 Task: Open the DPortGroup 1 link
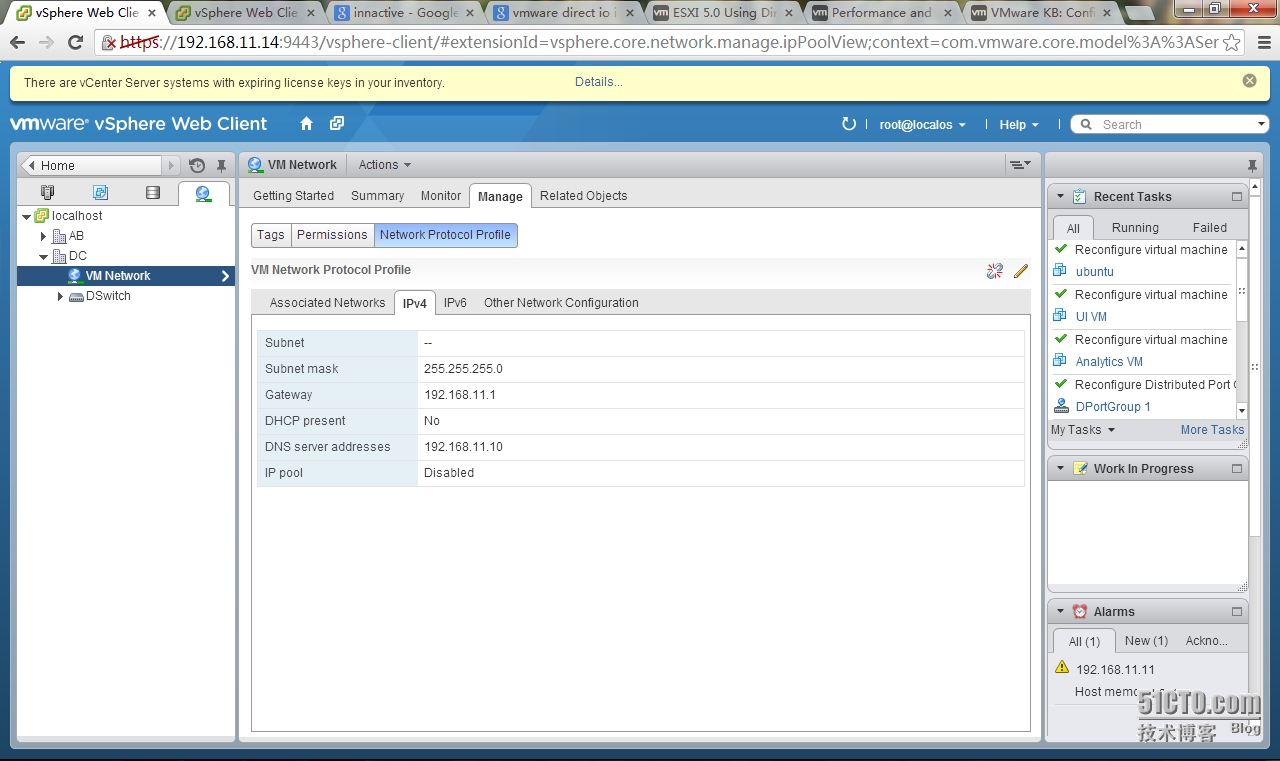[x=1113, y=407]
